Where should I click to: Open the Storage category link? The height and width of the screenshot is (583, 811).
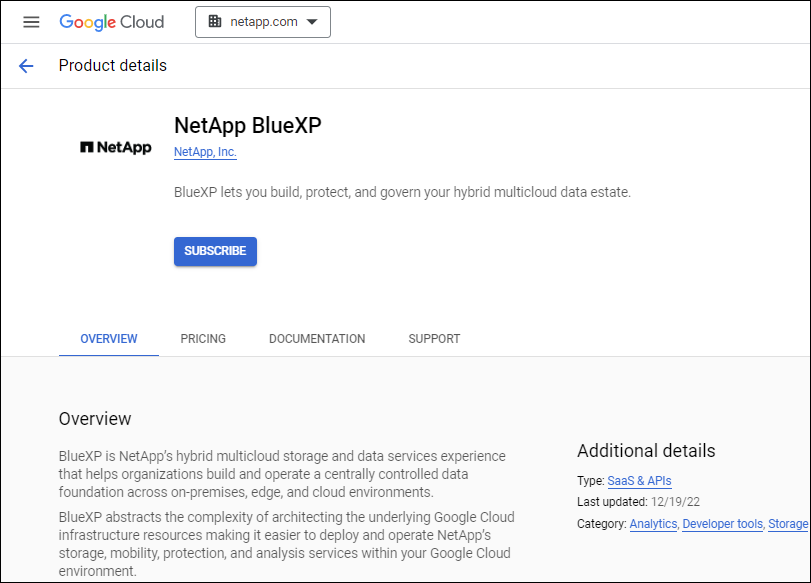[x=788, y=524]
